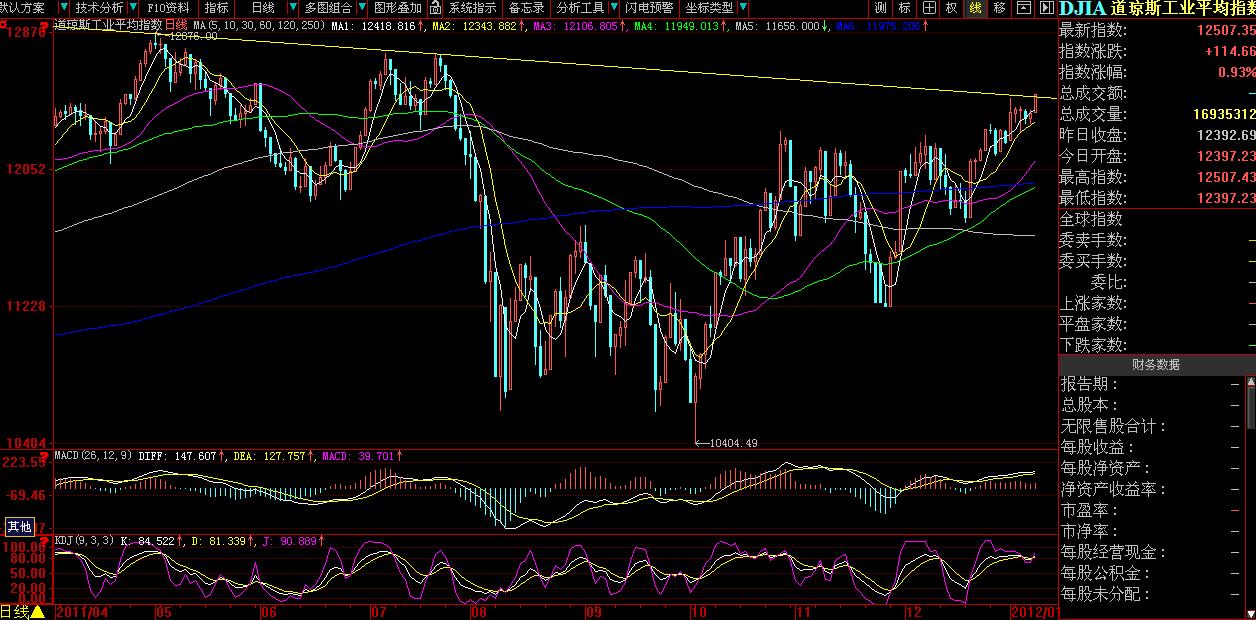The height and width of the screenshot is (620, 1256).
Task: Open the 分析工具 toolbar button
Action: 580,8
